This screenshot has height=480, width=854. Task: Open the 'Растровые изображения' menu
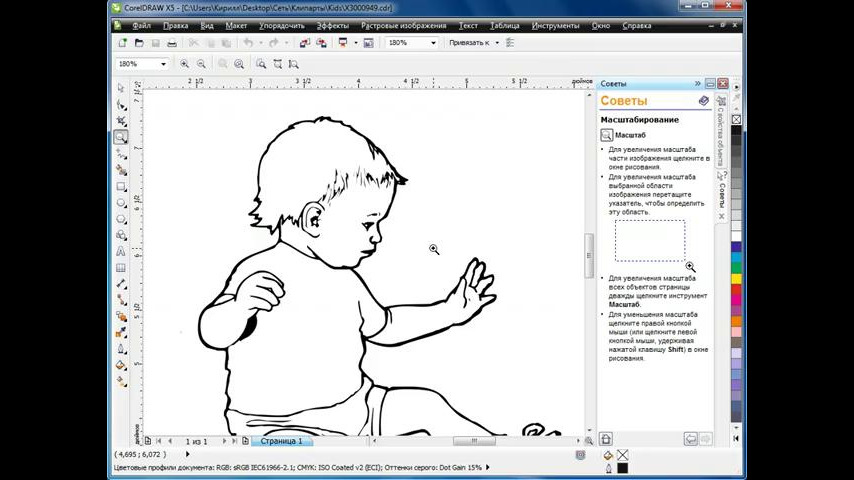tap(403, 25)
